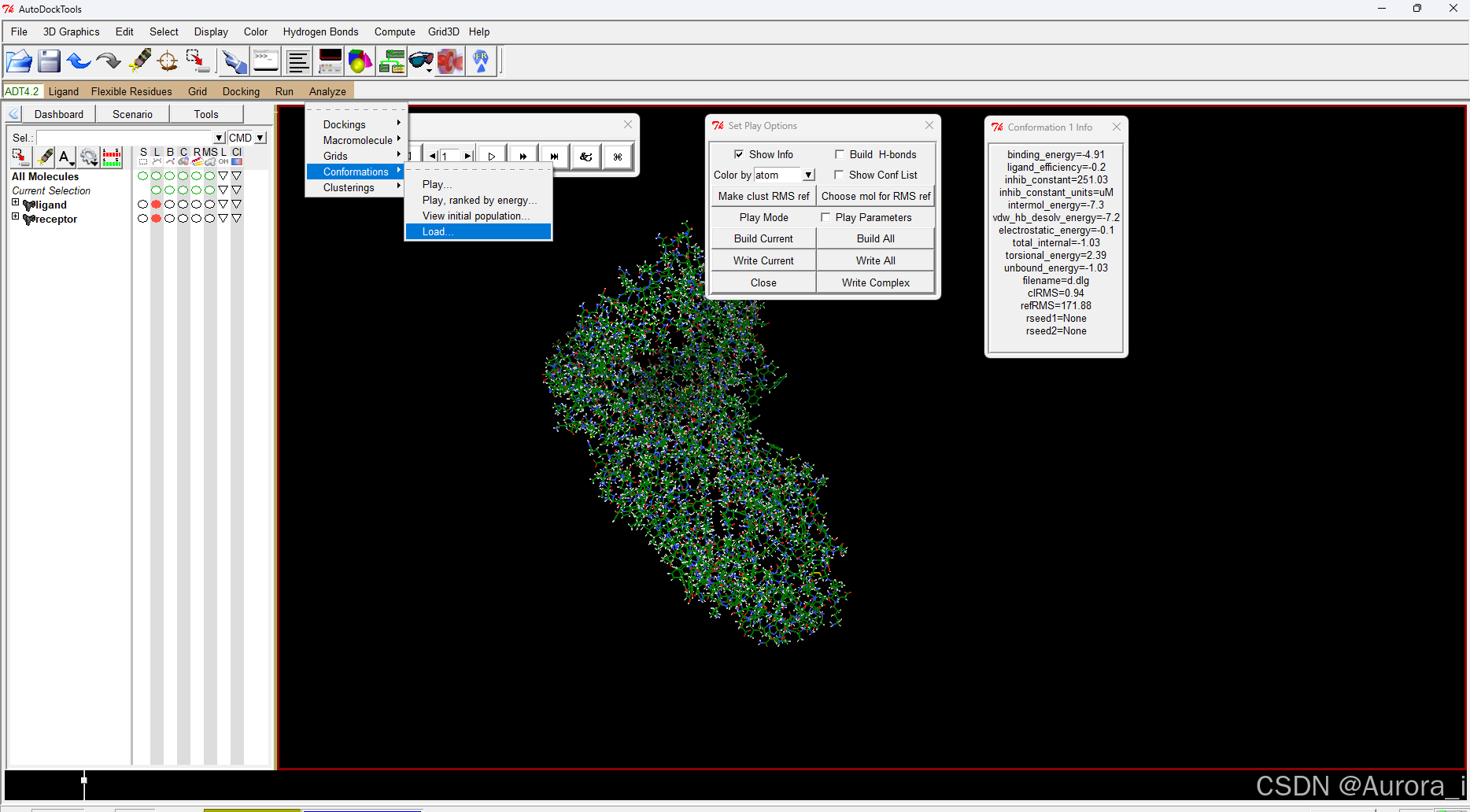Step conformation counter to previous

coord(433,156)
